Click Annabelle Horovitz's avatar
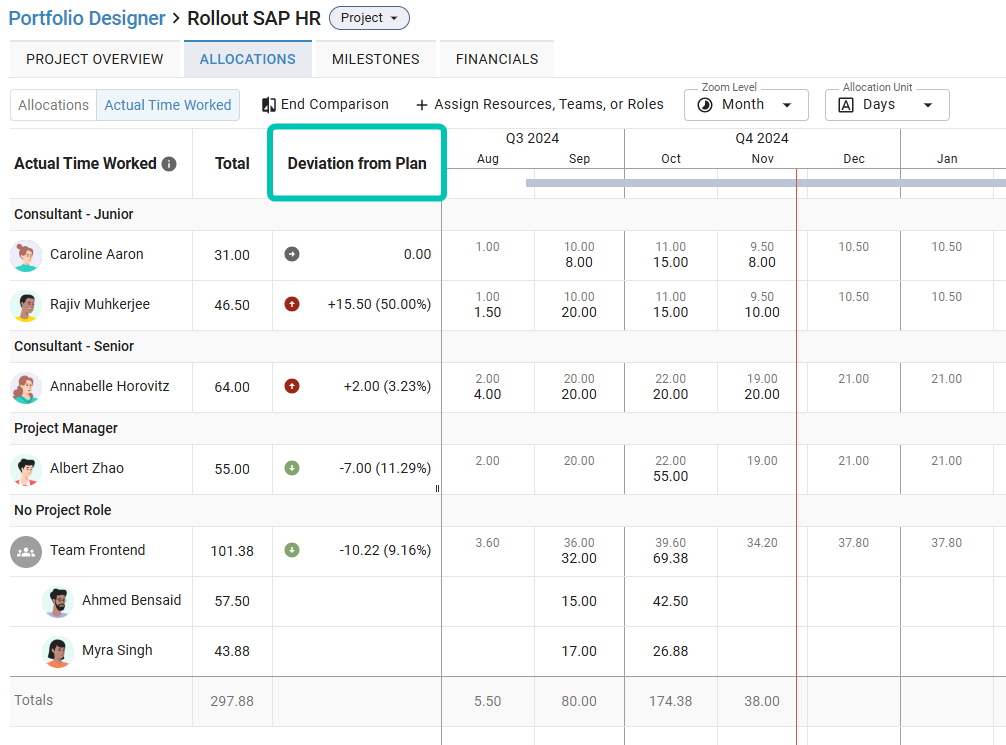Viewport: 1006px width, 745px height. [26, 387]
